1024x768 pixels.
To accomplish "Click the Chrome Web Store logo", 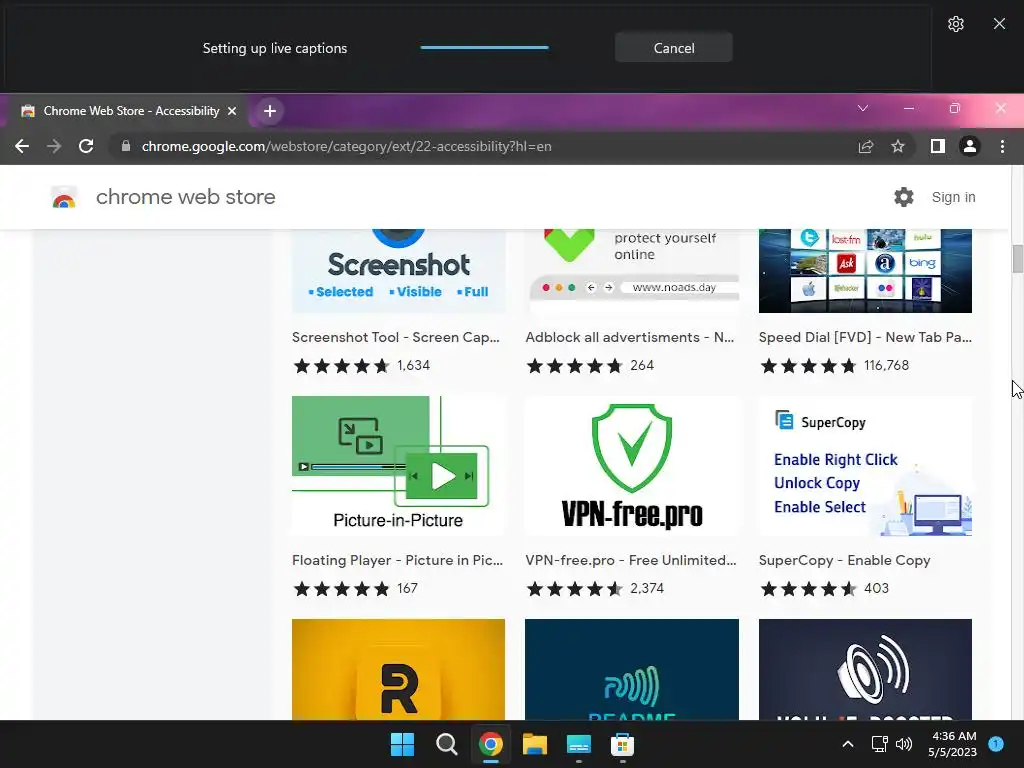I will (x=64, y=197).
